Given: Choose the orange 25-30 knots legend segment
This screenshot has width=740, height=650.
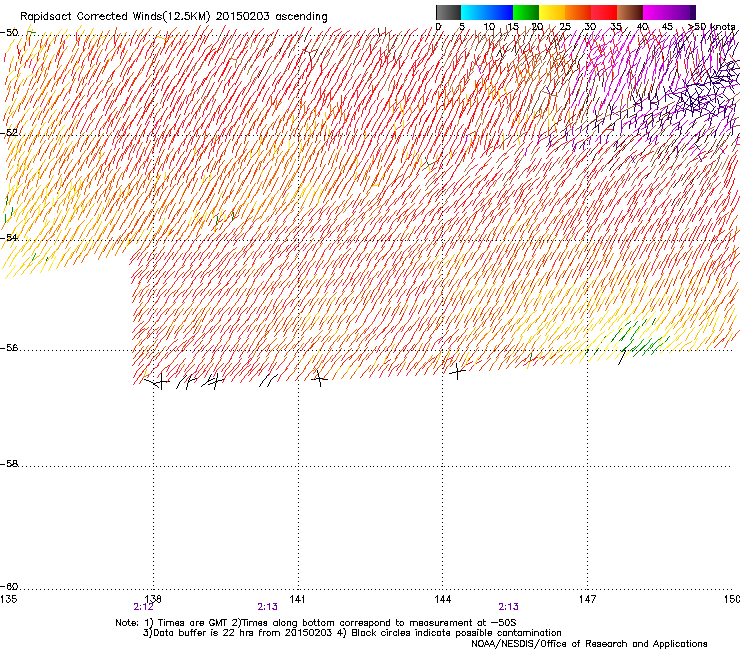Looking at the screenshot, I should coord(578,12).
